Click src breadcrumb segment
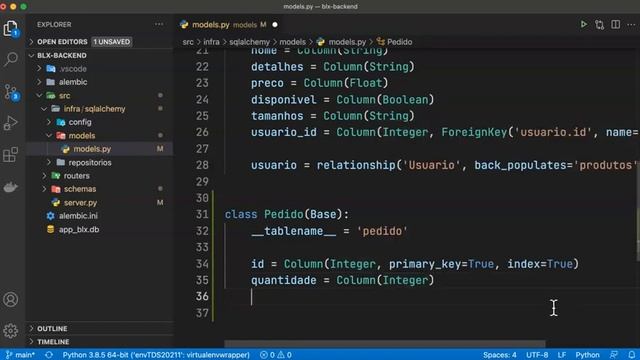Screen dimensions: 640x360 pyautogui.click(x=188, y=42)
